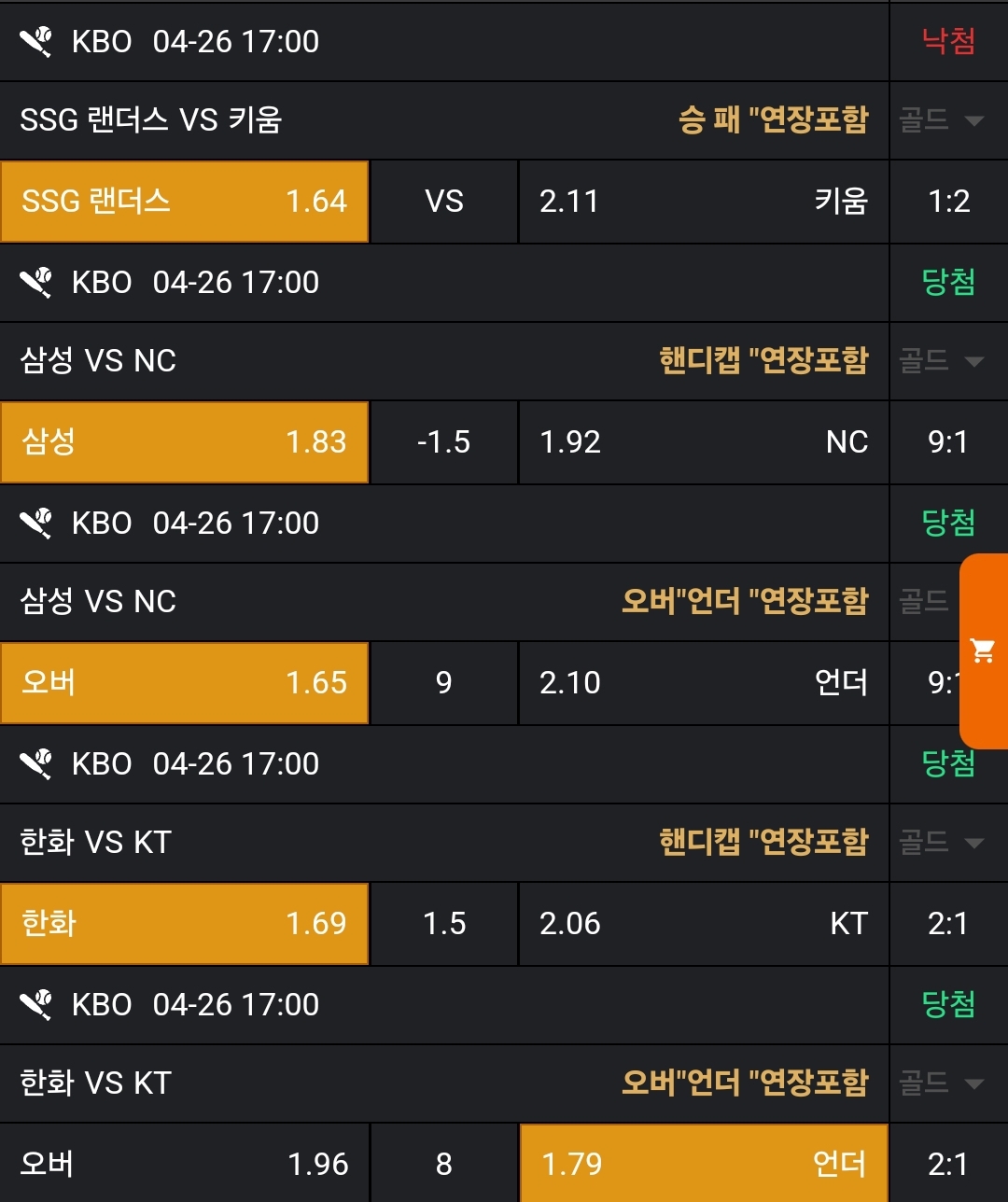Click baseball icon above 삼성 VS NC 핸디캡 row
Screen dimensions: 1008x1202
(x=37, y=283)
